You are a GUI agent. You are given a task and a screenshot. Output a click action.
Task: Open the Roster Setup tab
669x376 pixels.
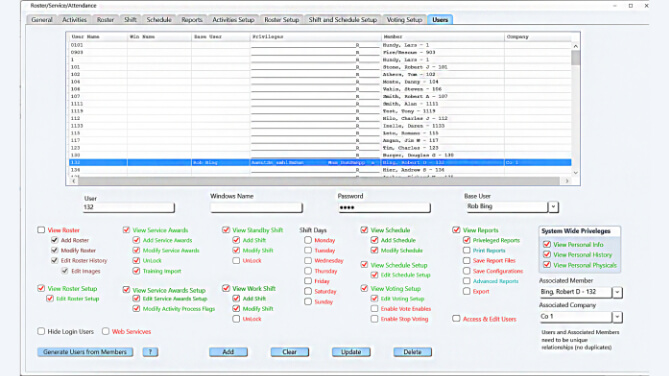[281, 20]
